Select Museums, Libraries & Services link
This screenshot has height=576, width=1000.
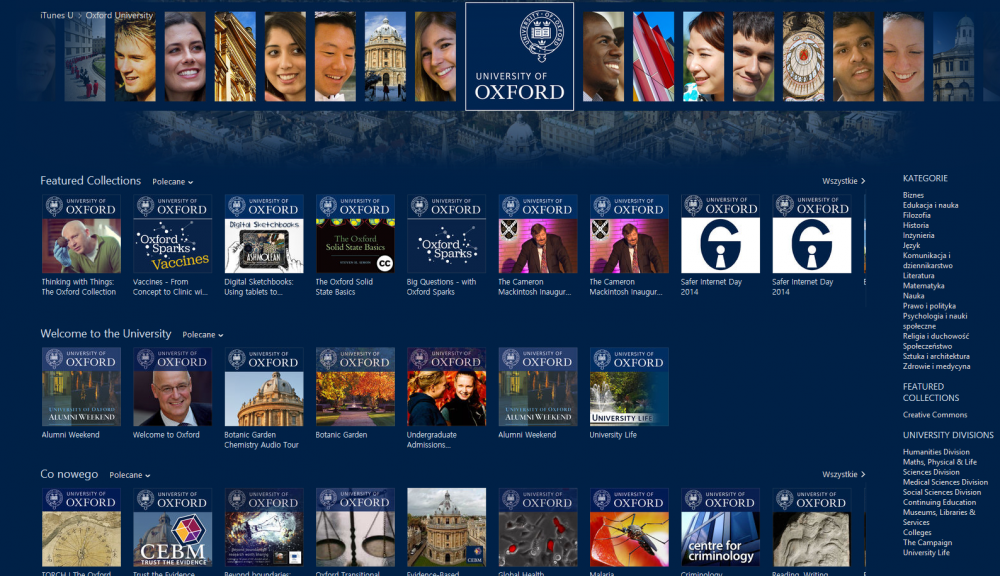click(x=939, y=517)
